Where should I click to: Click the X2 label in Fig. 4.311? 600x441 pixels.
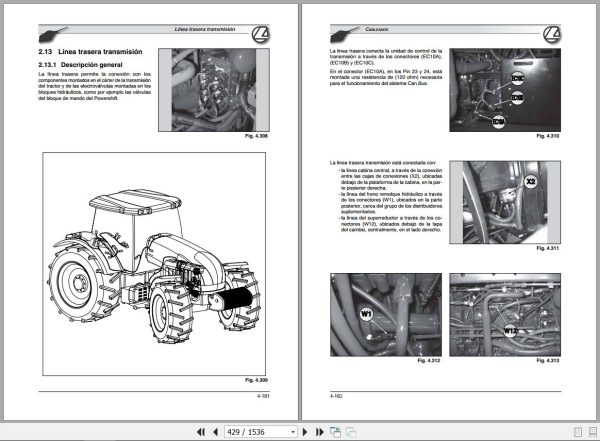530,181
